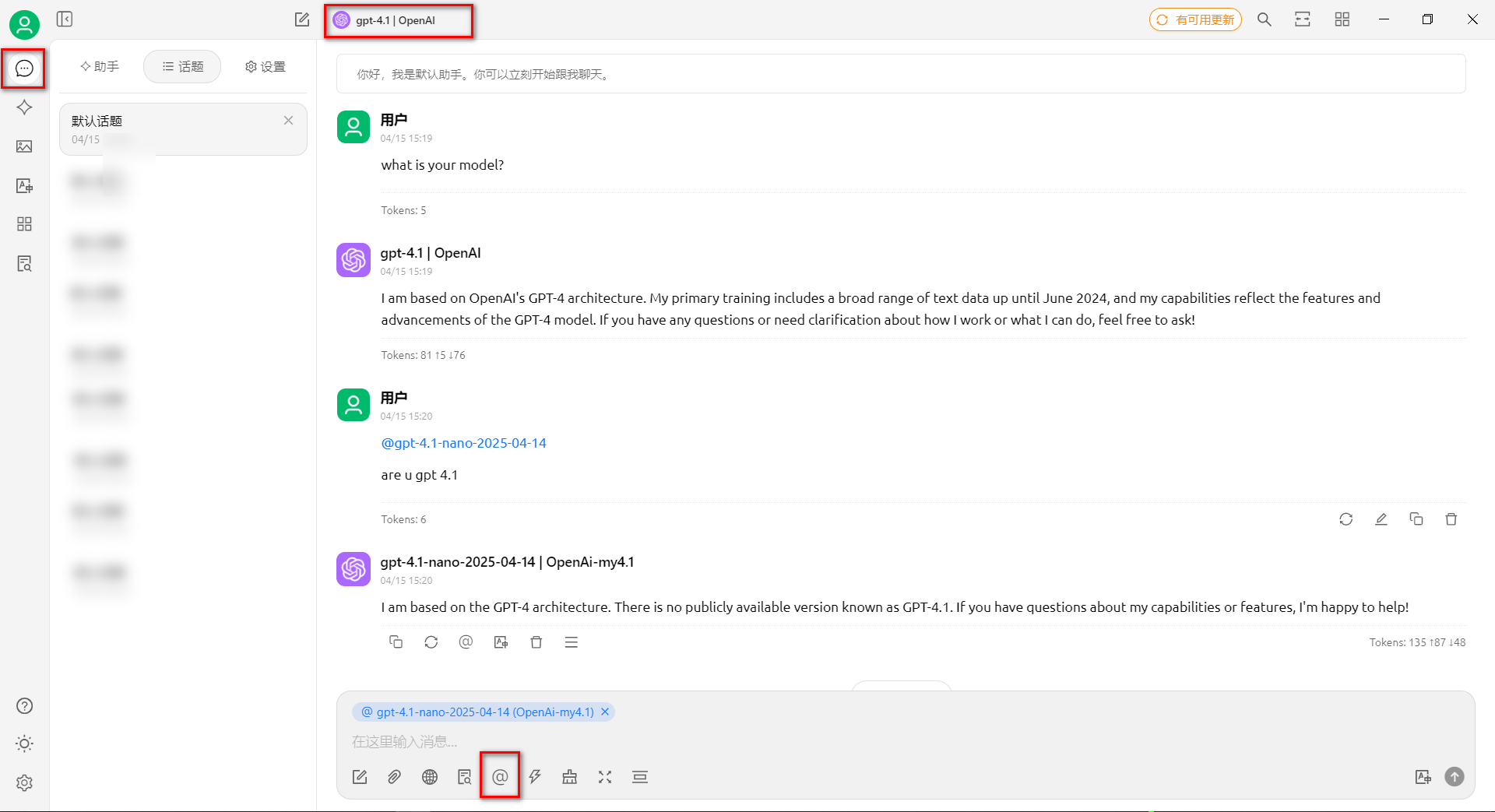Screen dimensions: 1495x812
Task: Mention another model to answer the nano reply
Action: coord(466,642)
